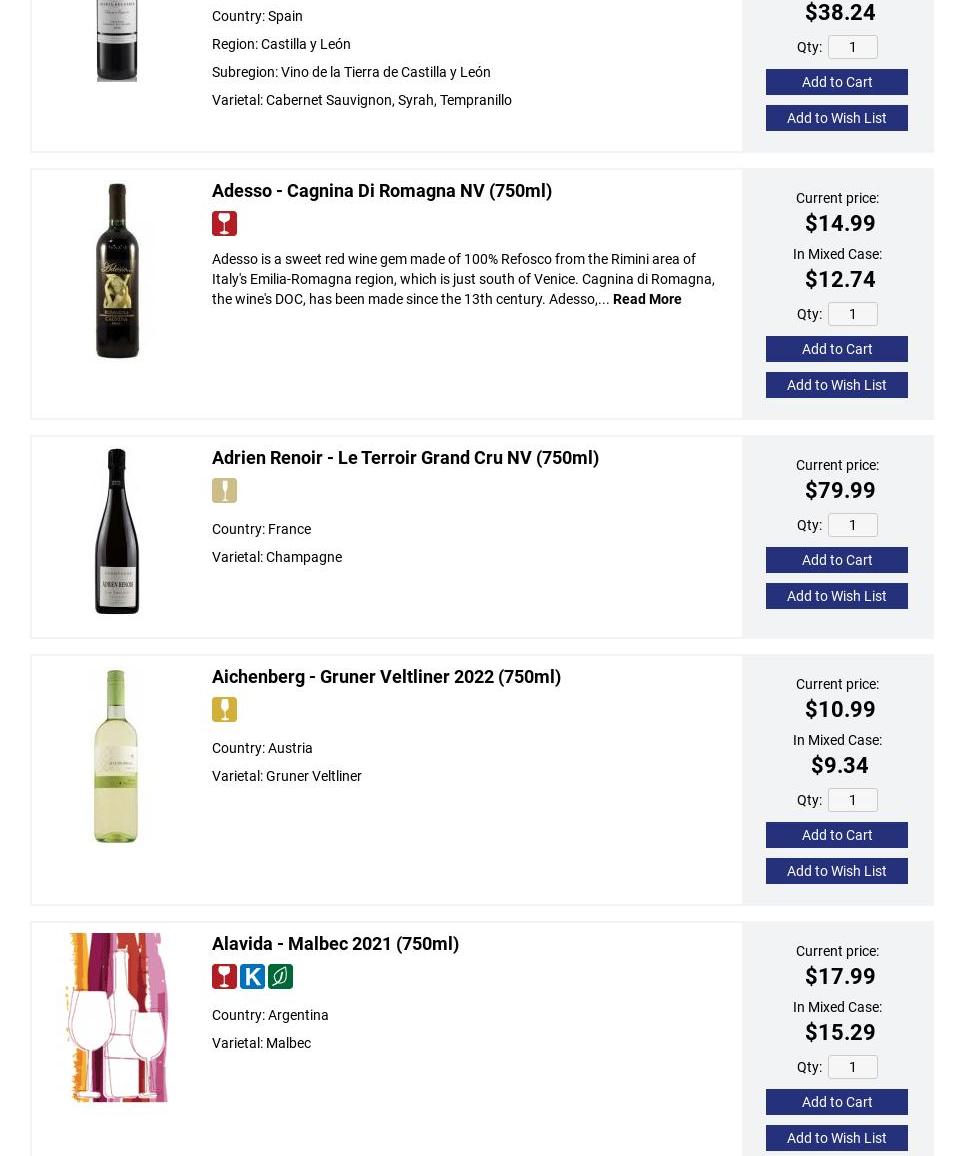
Task: Open the Adesso wine bottle image
Action: [117, 270]
